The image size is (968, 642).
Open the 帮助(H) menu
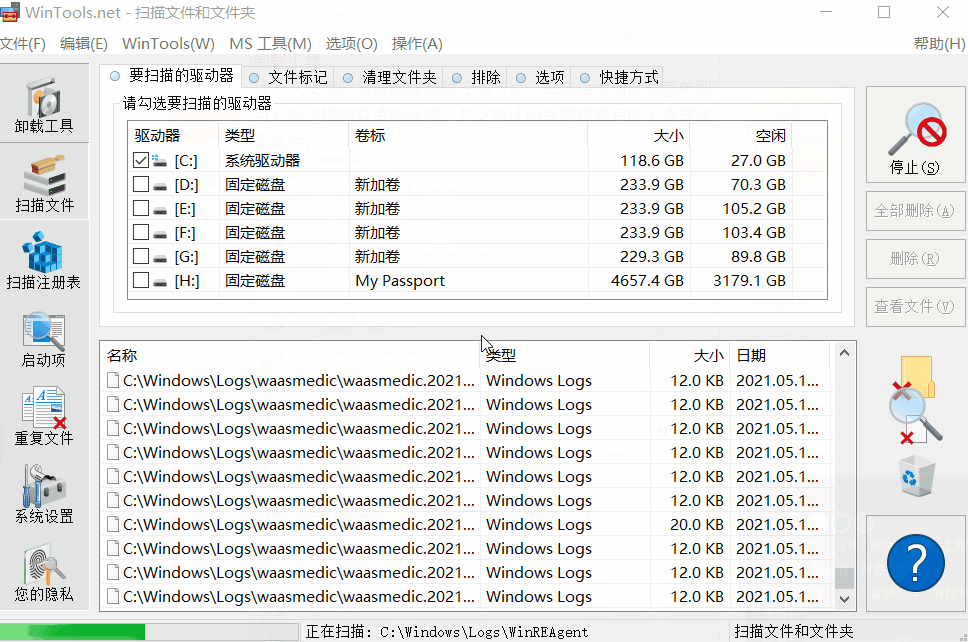940,44
